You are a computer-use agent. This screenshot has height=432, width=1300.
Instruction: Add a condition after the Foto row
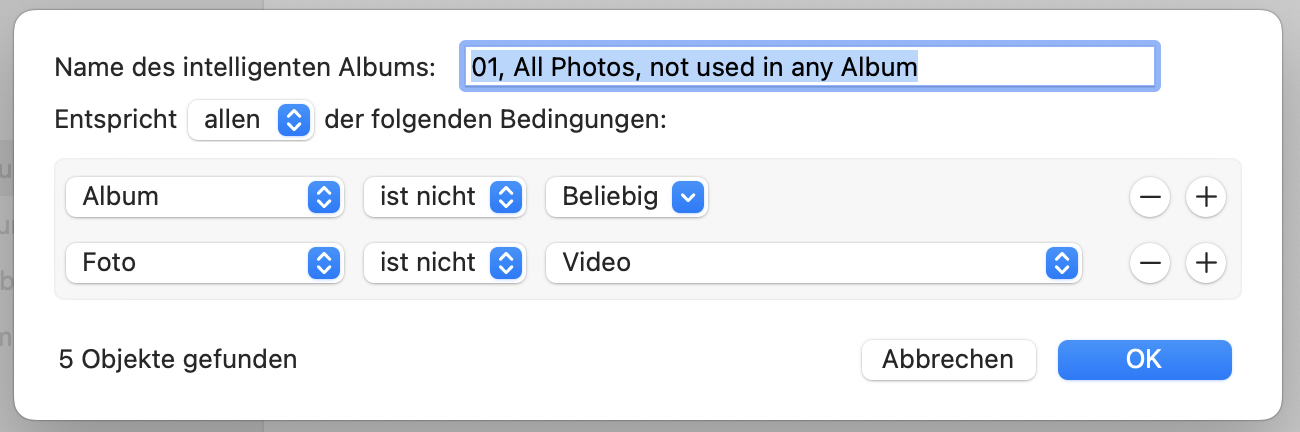pyautogui.click(x=1206, y=263)
